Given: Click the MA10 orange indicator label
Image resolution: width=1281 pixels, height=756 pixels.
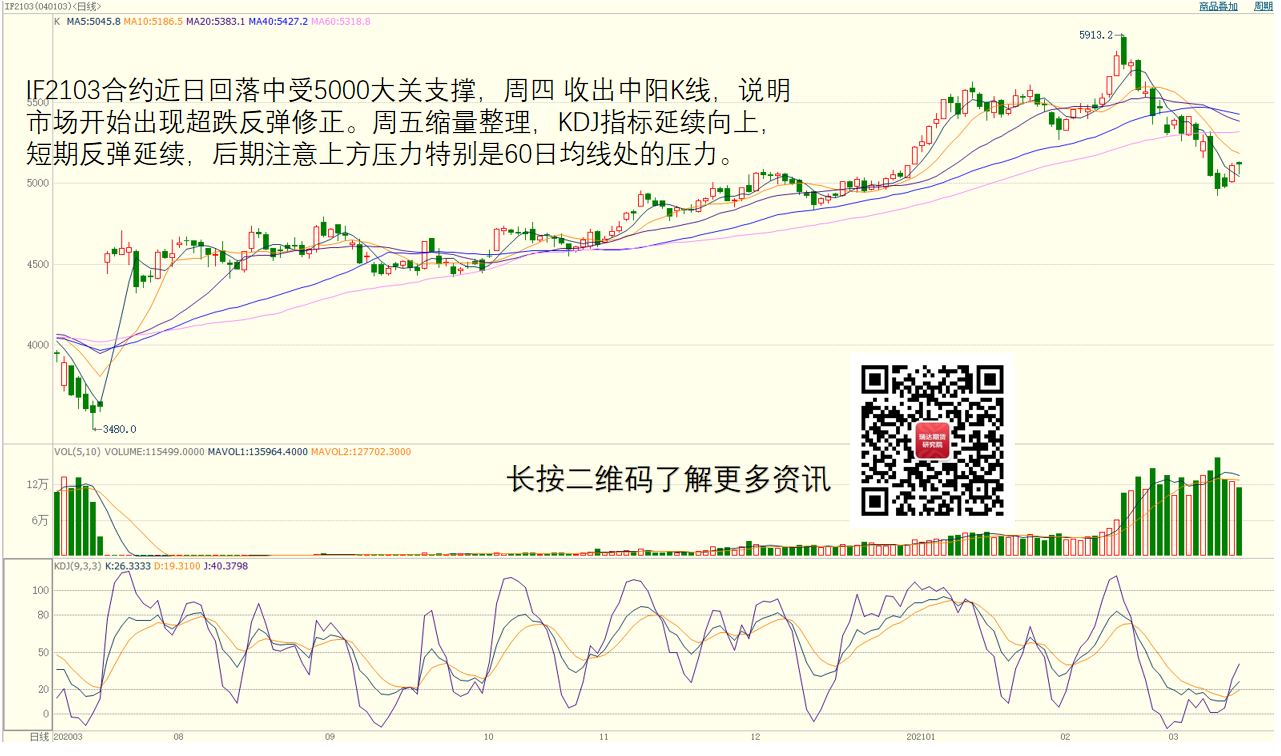Looking at the screenshot, I should [x=153, y=21].
